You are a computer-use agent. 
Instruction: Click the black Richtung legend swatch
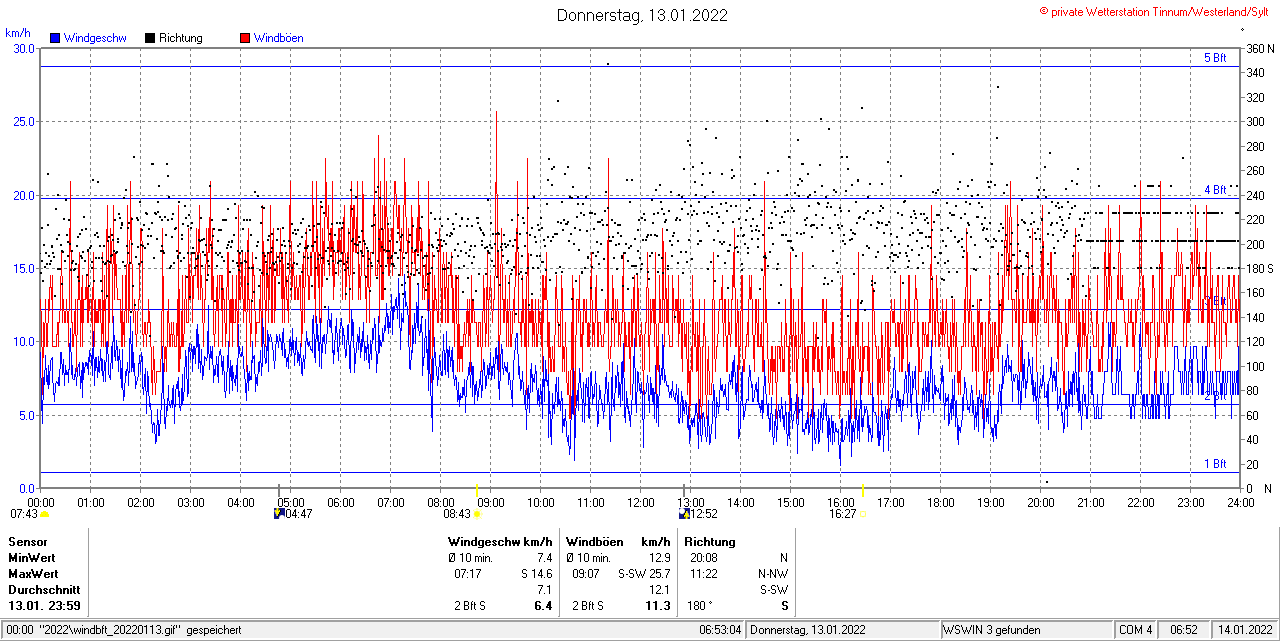coord(150,38)
